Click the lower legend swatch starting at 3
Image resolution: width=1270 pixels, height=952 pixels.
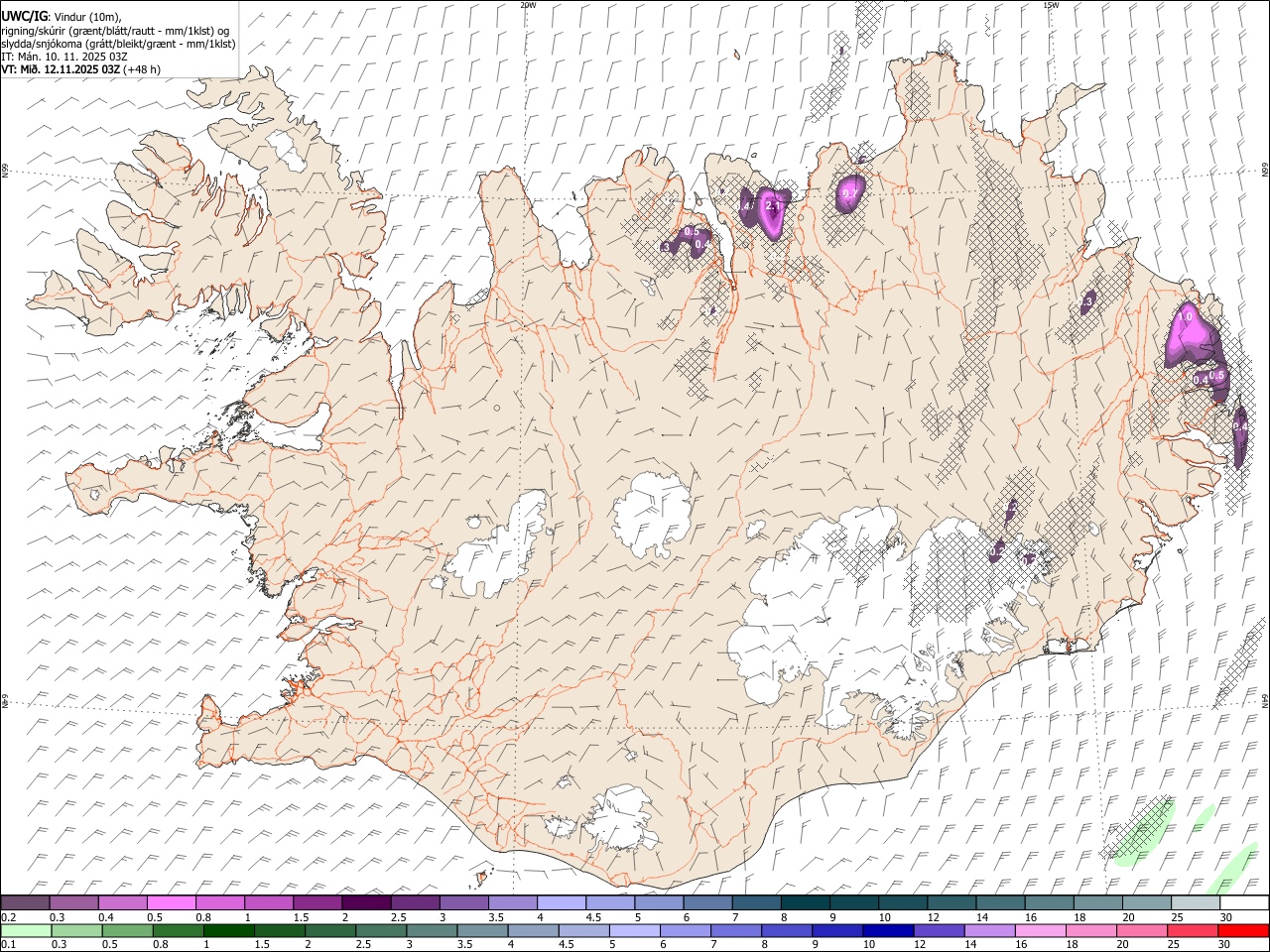[432, 930]
